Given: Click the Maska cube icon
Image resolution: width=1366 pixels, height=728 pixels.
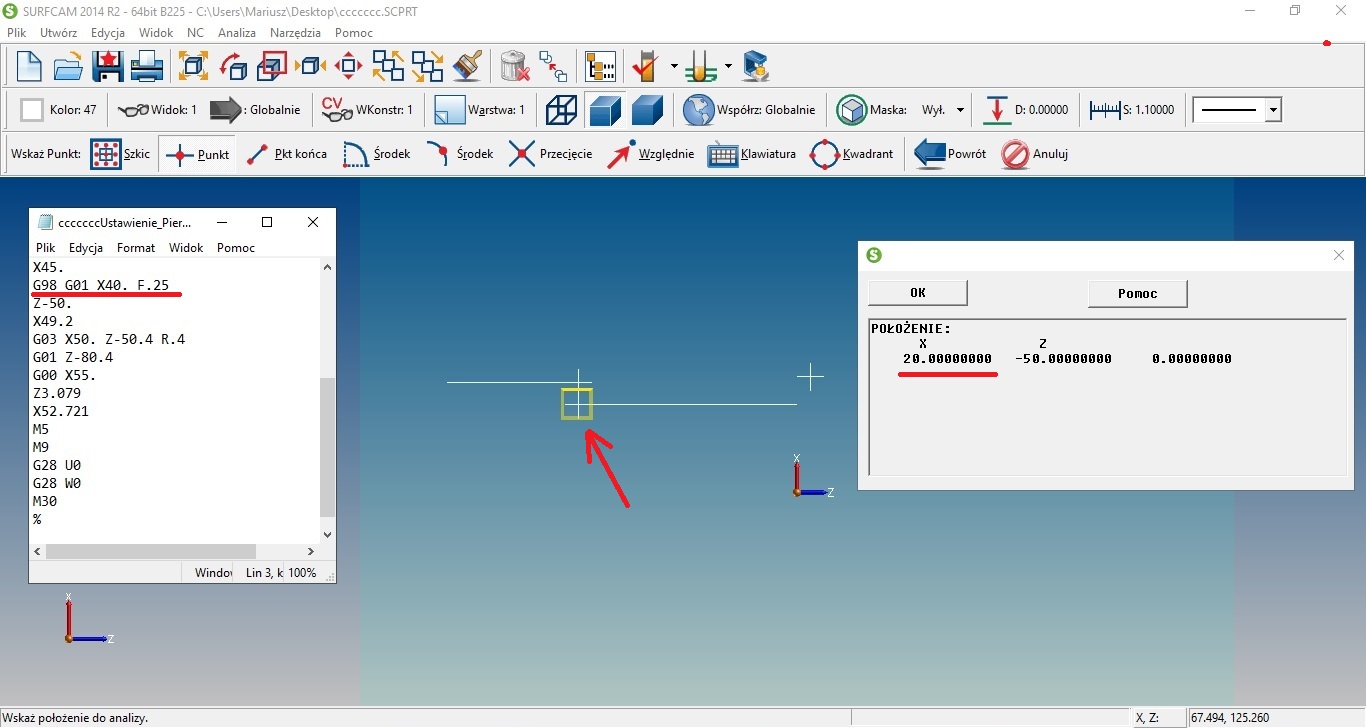Looking at the screenshot, I should click(x=851, y=110).
